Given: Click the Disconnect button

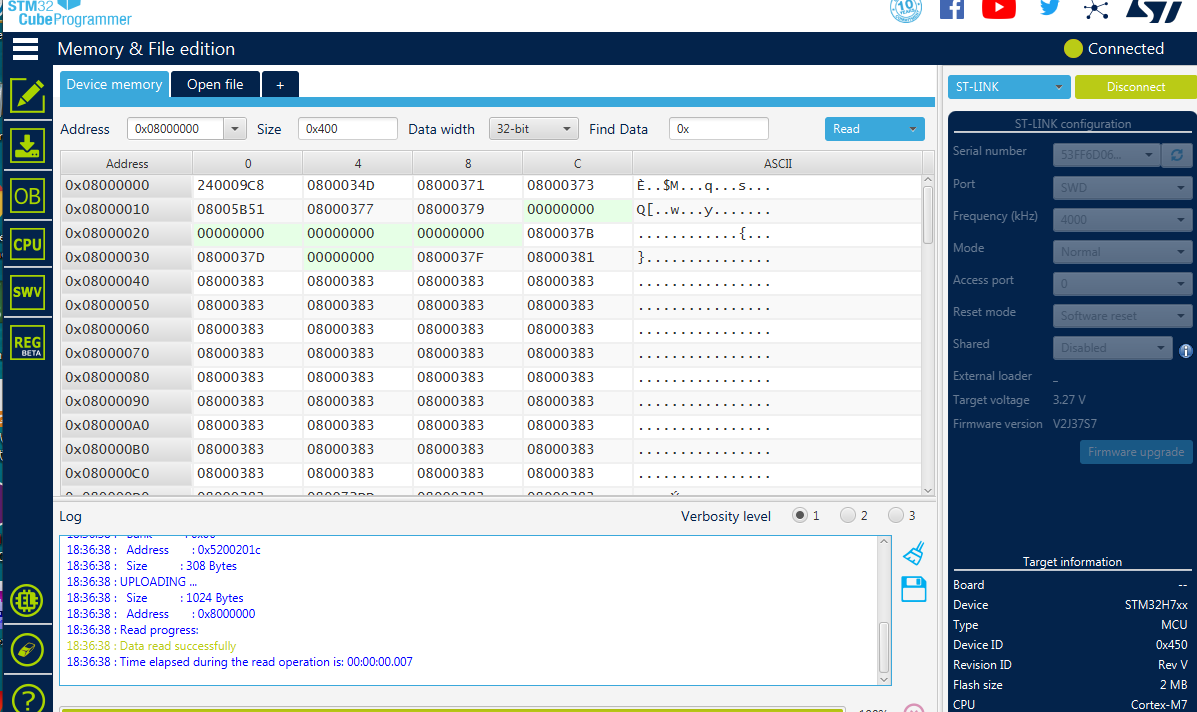Looking at the screenshot, I should 1135,87.
